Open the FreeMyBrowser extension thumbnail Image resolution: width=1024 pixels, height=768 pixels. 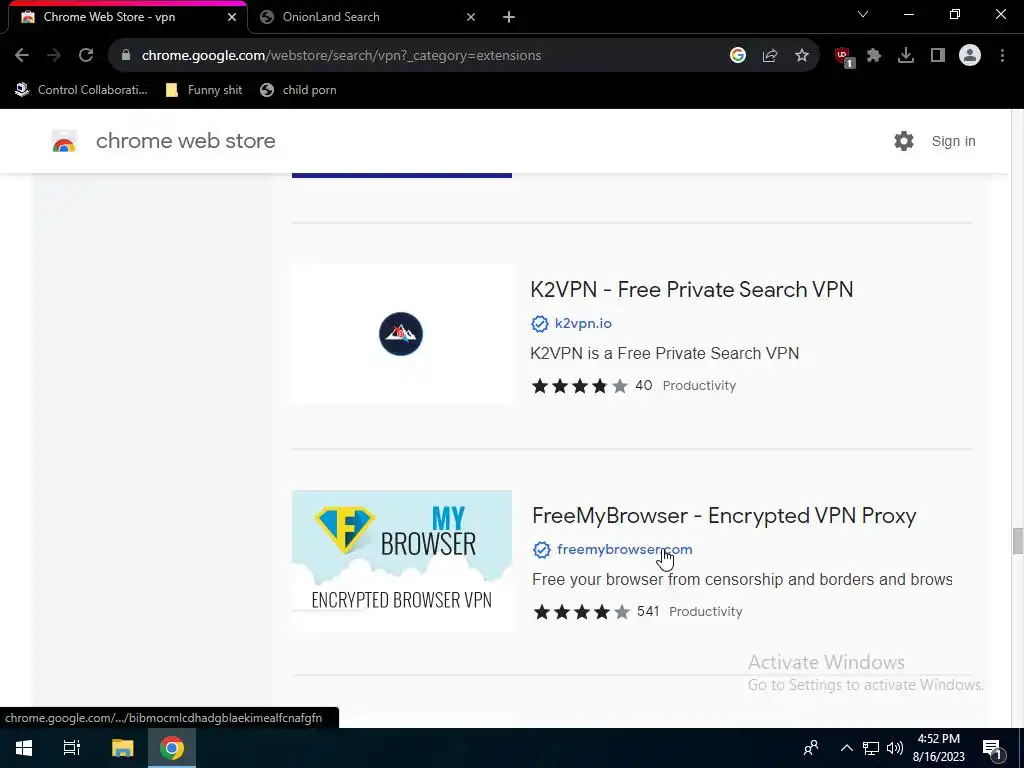[x=402, y=560]
